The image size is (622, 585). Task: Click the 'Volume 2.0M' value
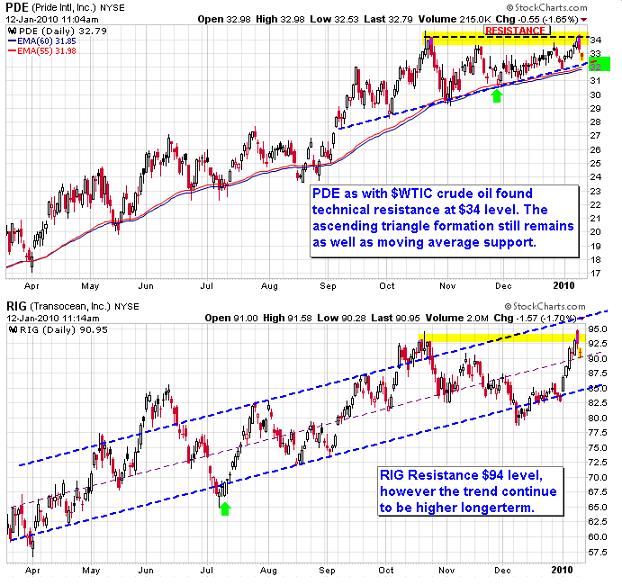(x=457, y=318)
